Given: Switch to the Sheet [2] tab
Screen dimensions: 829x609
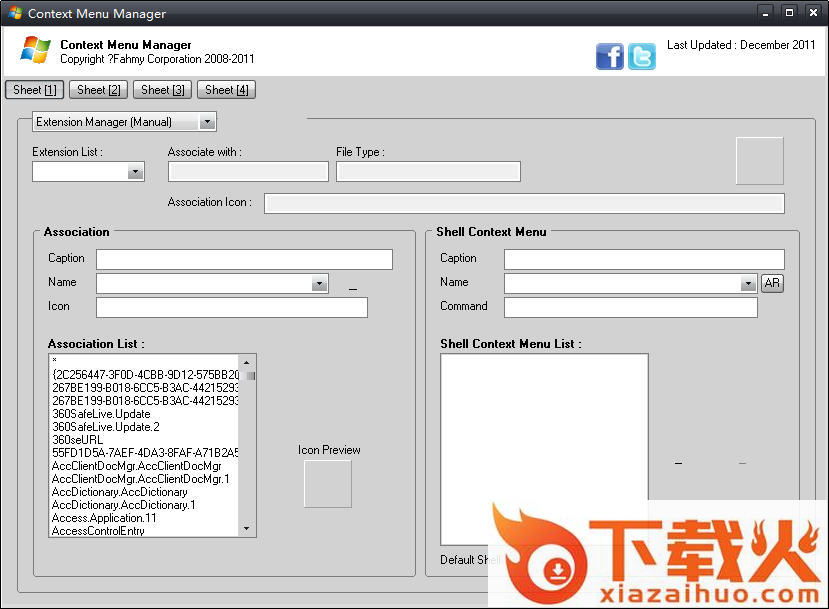Looking at the screenshot, I should tap(98, 90).
